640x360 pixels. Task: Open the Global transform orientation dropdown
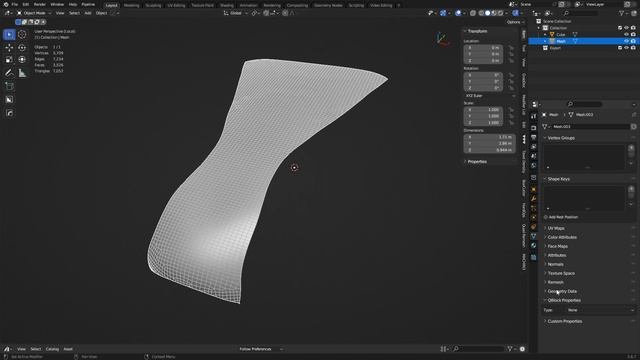pos(236,13)
